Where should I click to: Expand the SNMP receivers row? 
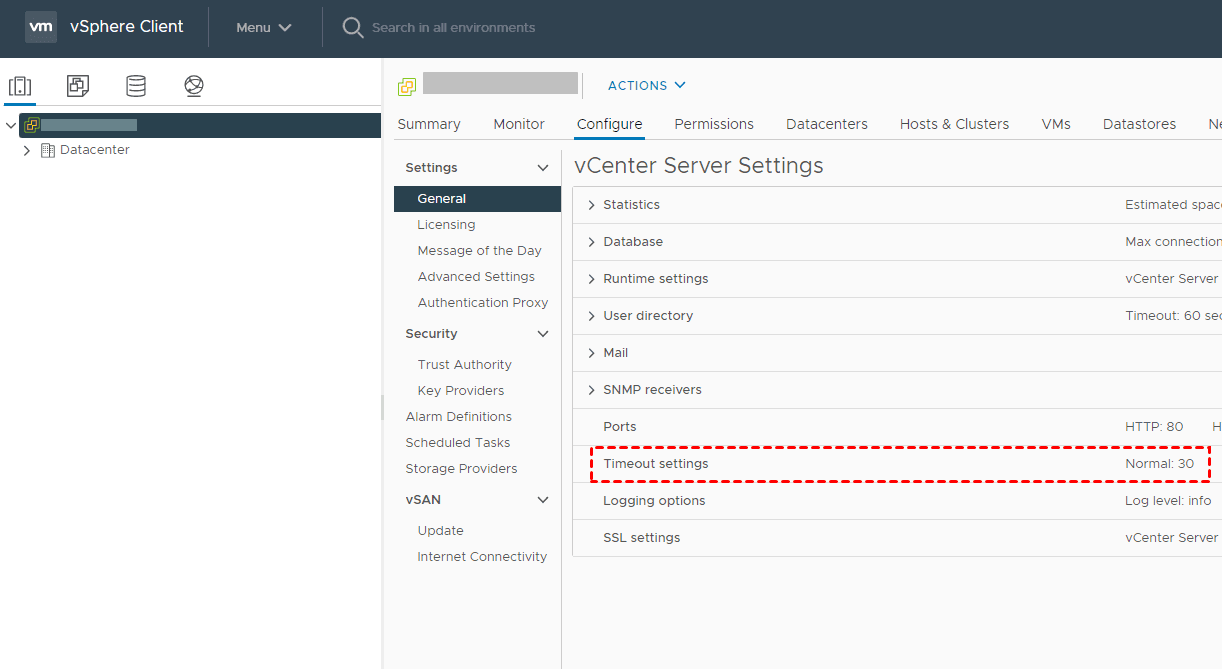[592, 390]
